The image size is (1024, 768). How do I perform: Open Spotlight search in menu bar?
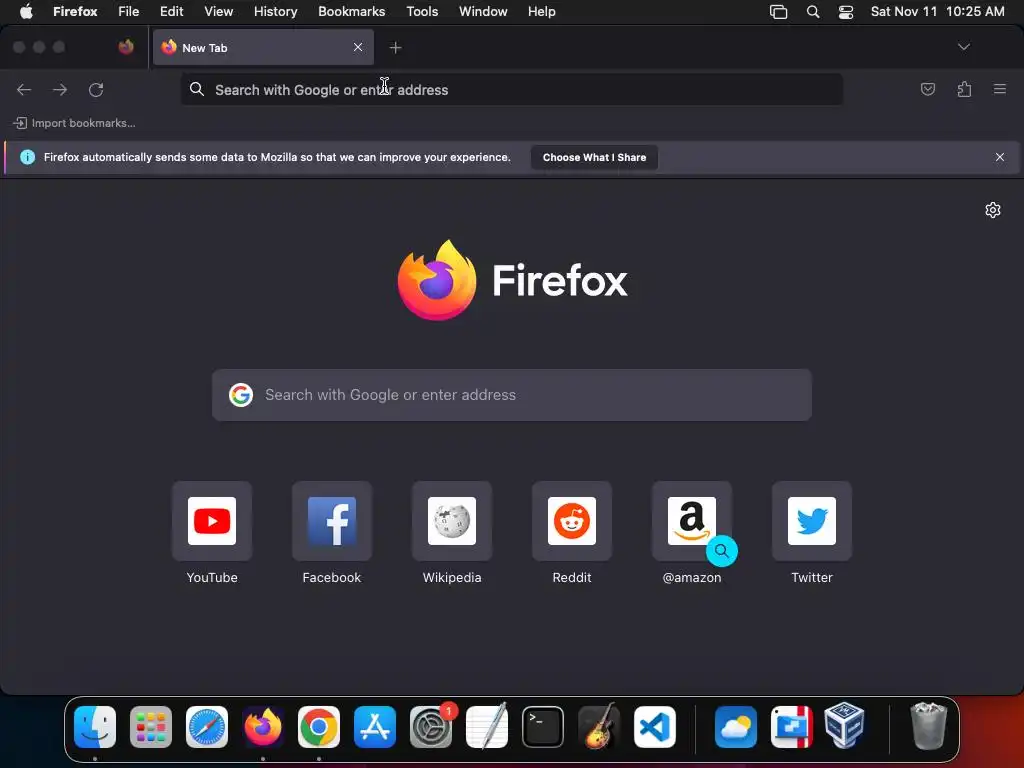812,12
